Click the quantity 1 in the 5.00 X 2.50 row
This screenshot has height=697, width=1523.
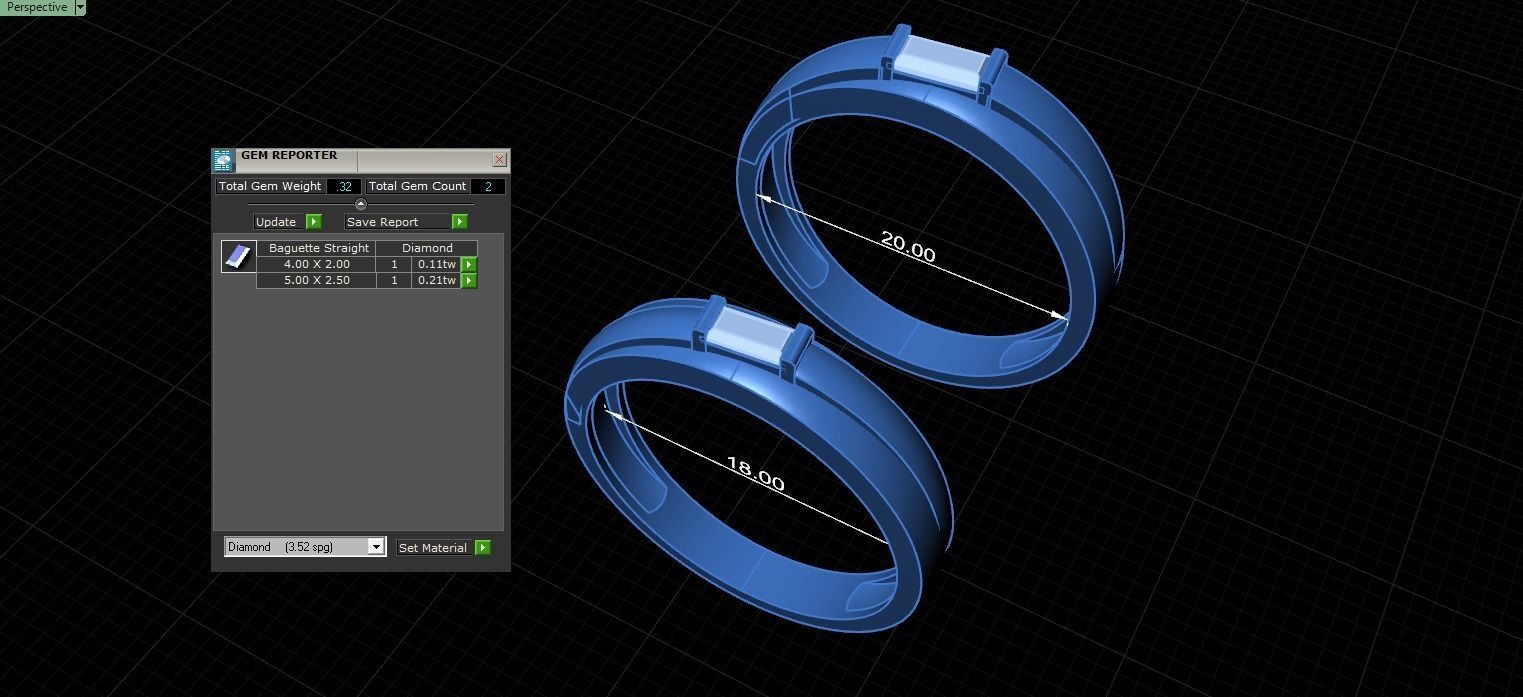[394, 281]
